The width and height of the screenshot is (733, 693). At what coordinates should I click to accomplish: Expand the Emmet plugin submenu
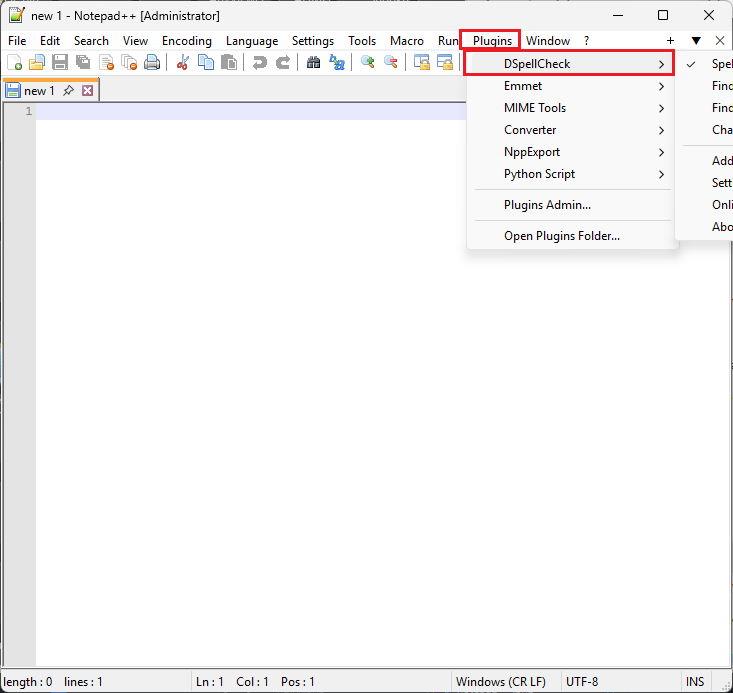569,86
